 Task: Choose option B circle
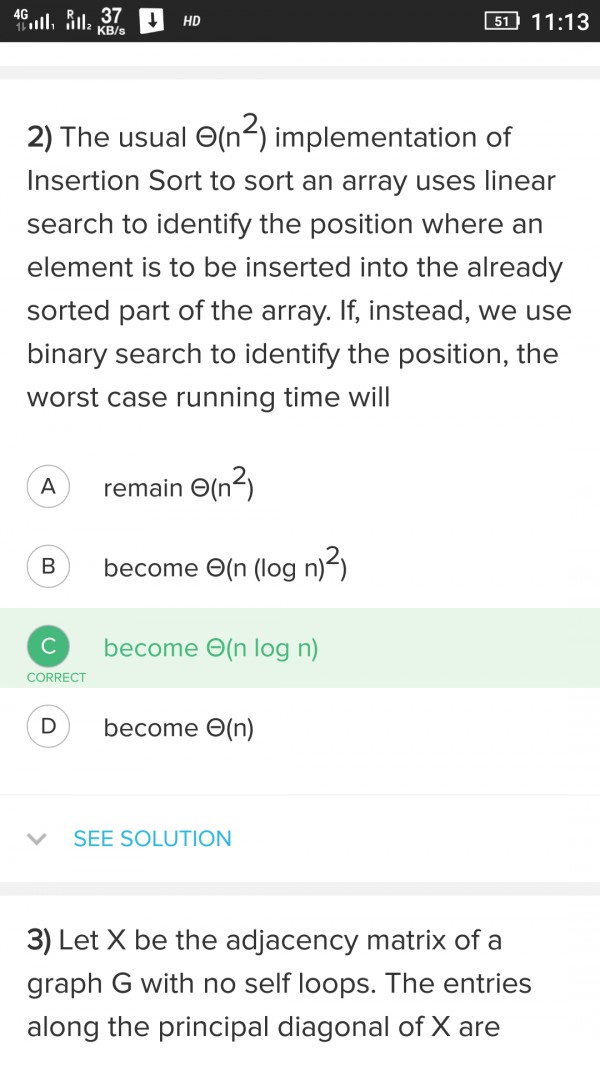48,567
